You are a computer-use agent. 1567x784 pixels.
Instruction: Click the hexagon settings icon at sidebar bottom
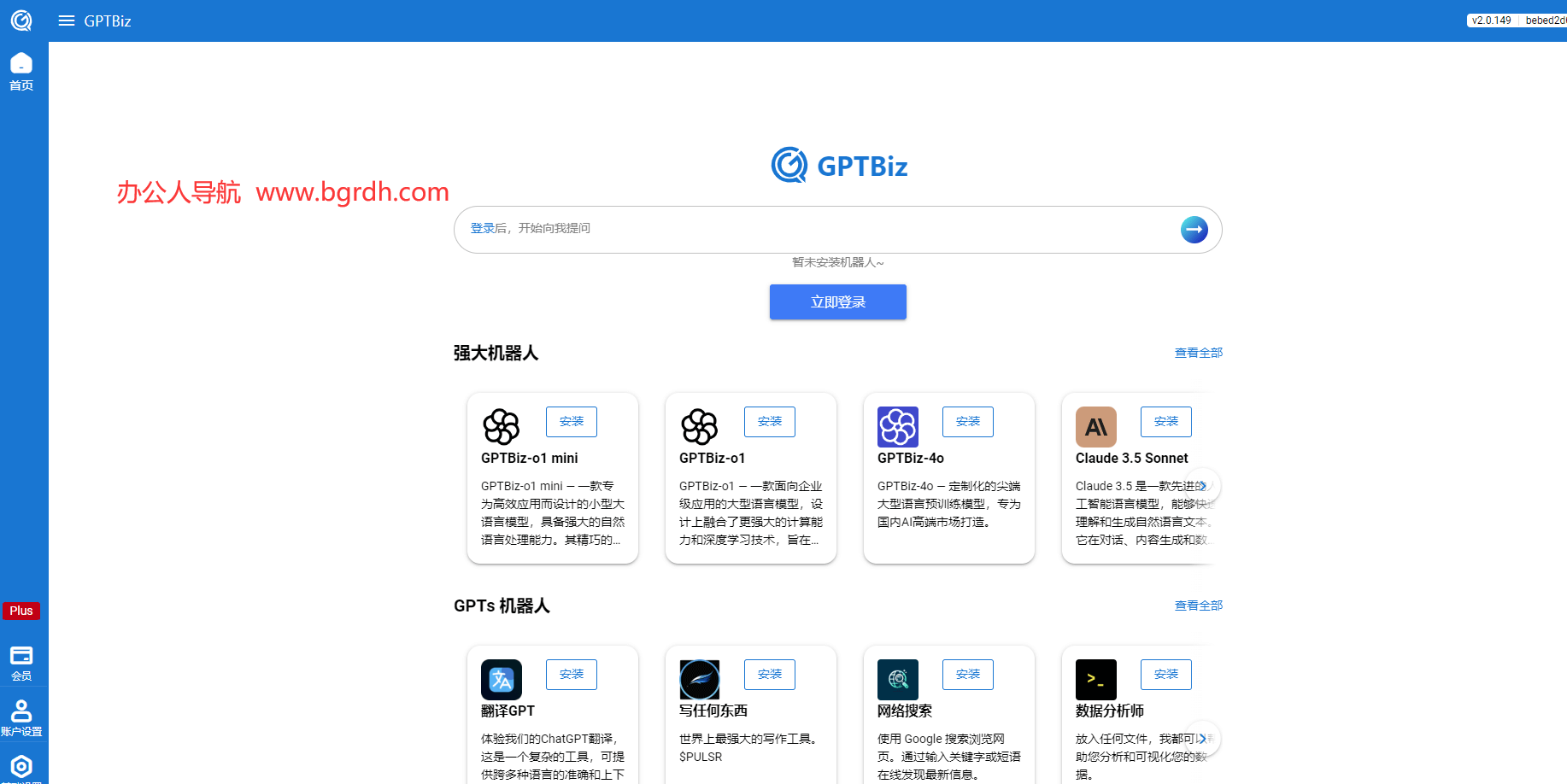click(x=21, y=765)
